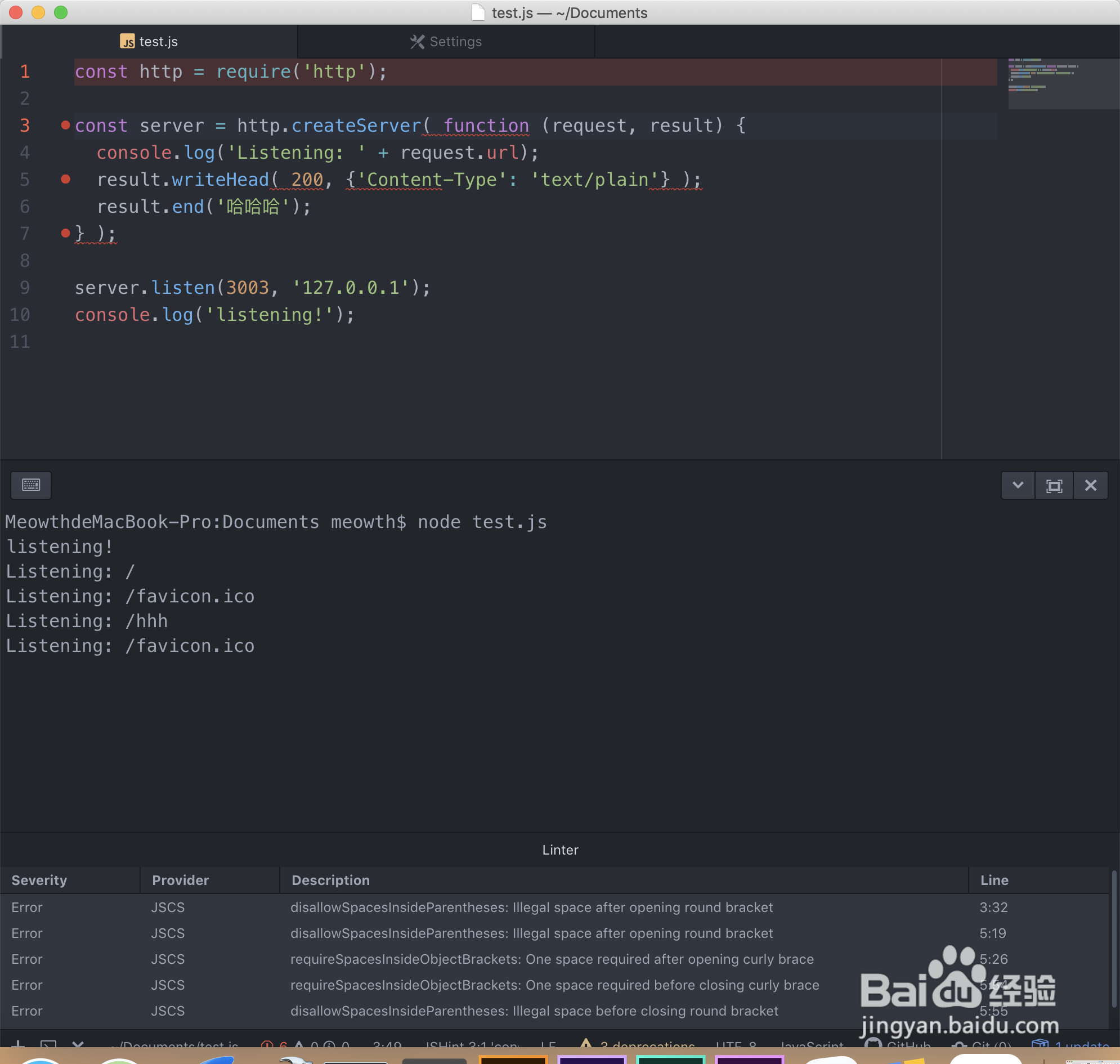Sort Linter table by Description column
This screenshot has height=1064, width=1120.
click(330, 880)
